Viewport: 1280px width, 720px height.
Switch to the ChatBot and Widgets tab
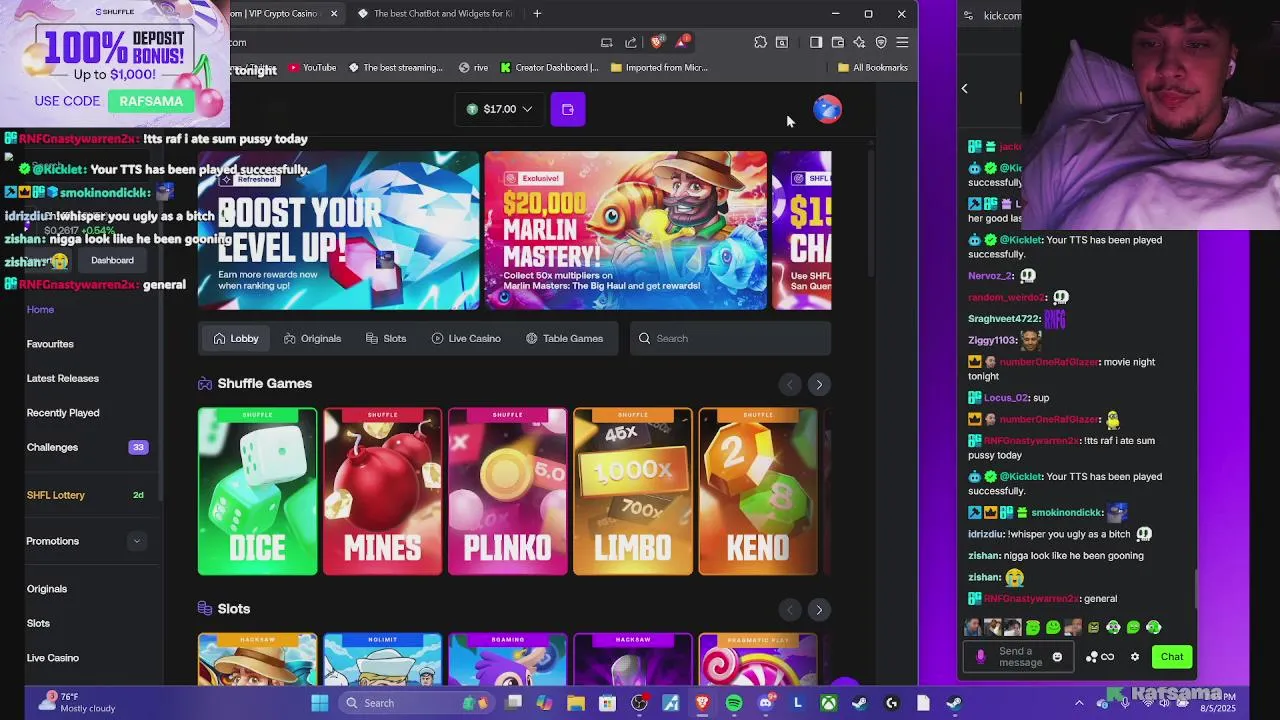pyautogui.click(x=435, y=14)
